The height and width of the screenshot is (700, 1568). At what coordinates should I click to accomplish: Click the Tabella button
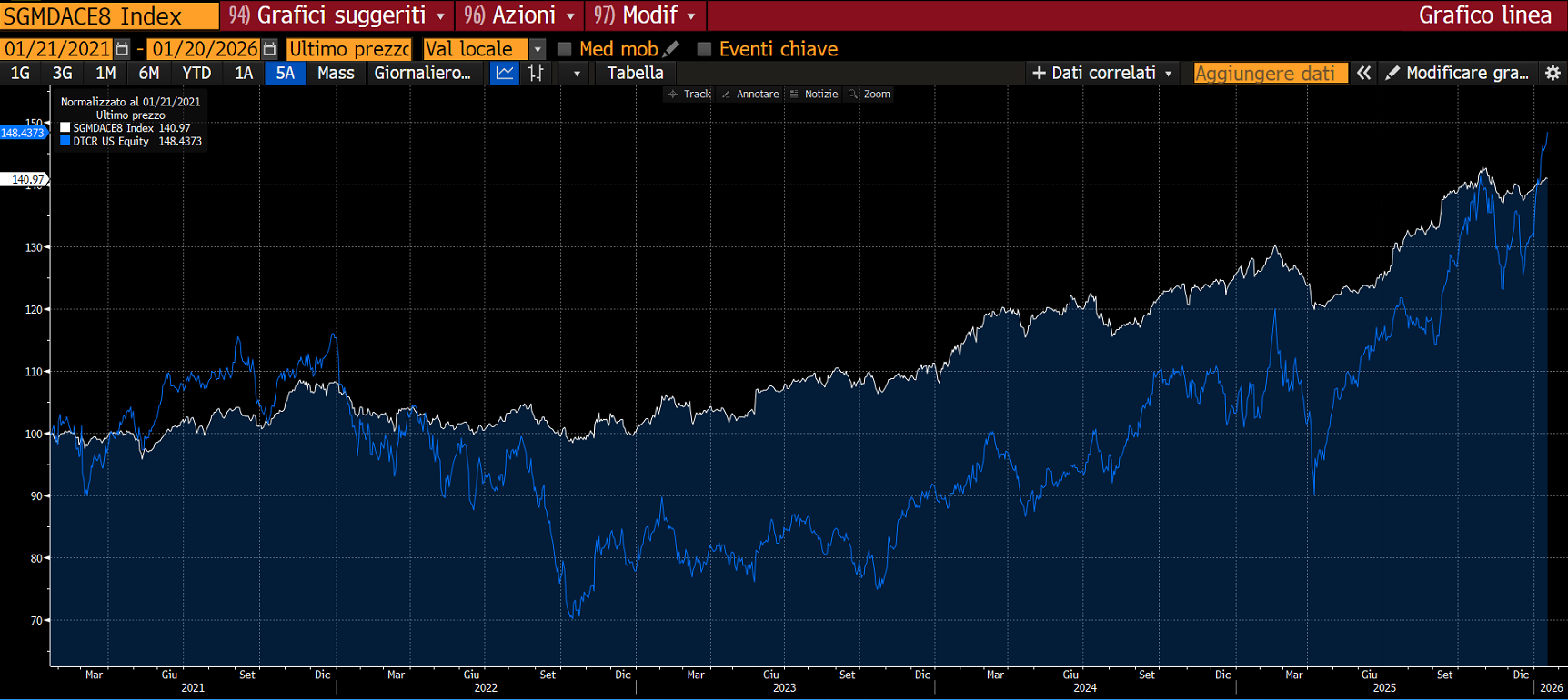(x=635, y=73)
